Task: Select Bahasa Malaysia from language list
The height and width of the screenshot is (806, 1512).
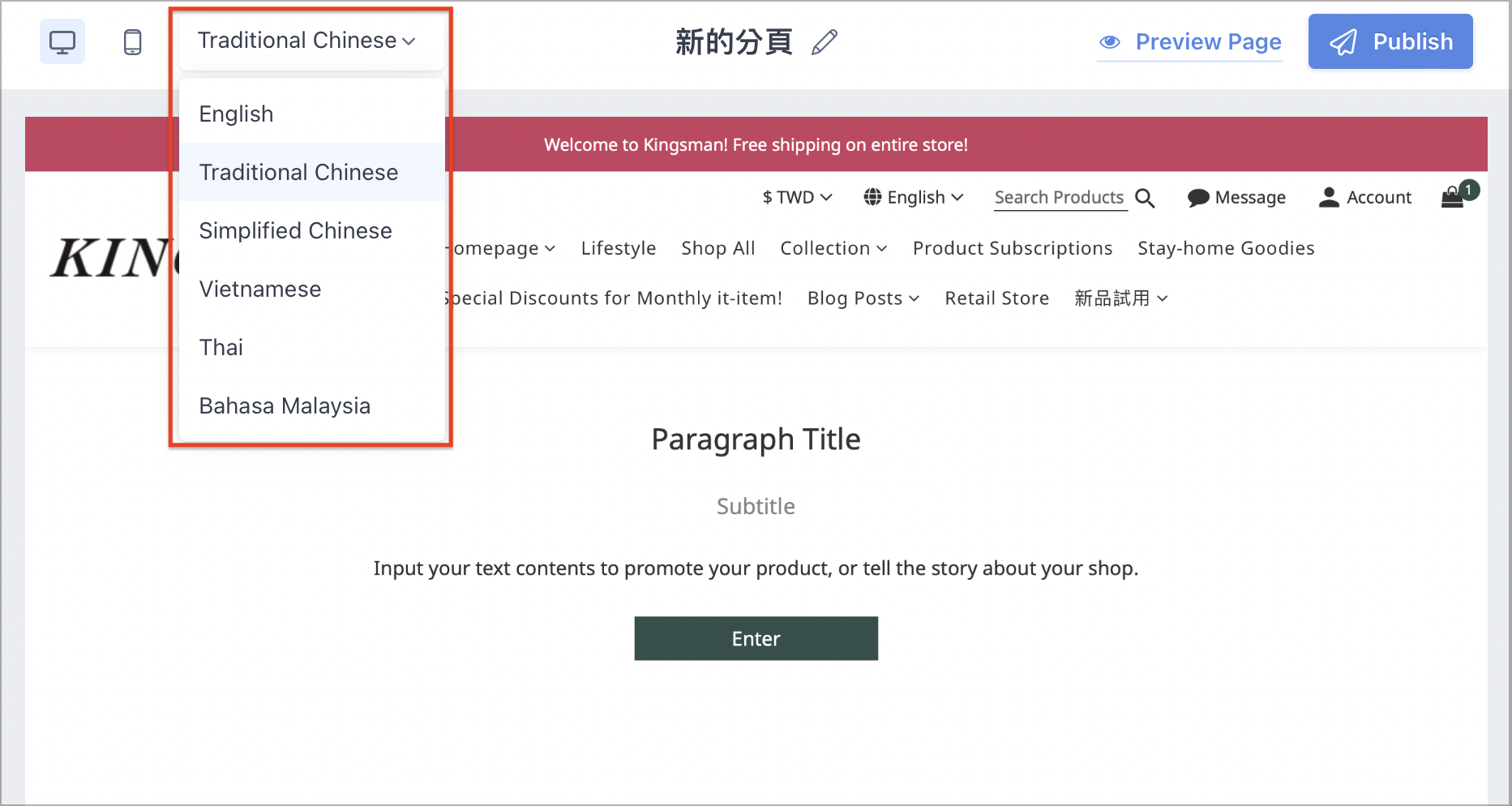Action: (x=312, y=405)
